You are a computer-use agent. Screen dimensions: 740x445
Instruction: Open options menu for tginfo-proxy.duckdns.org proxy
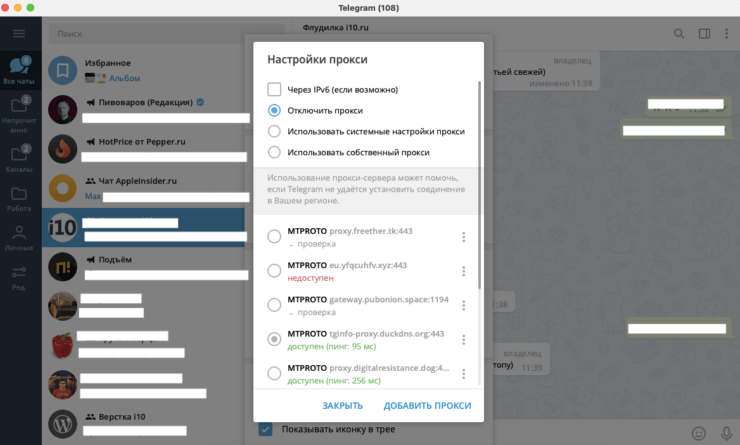[463, 340]
